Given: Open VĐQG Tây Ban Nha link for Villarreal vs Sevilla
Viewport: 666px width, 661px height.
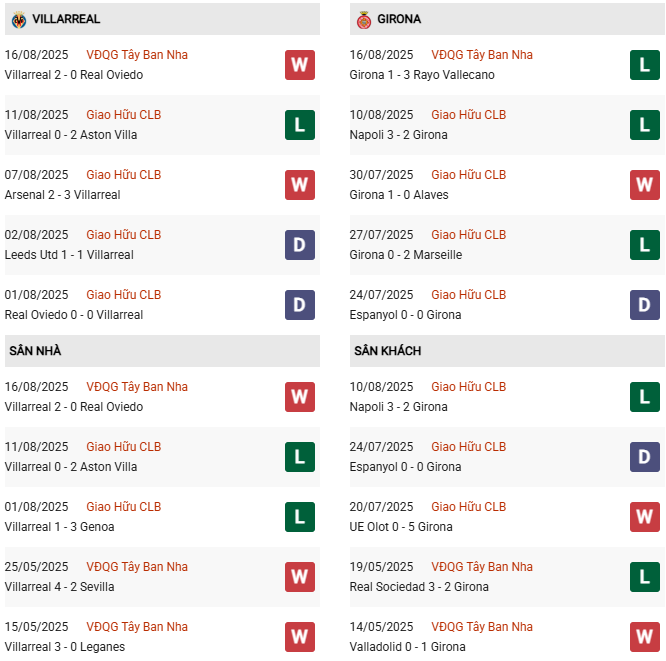Looking at the screenshot, I should click(x=137, y=567).
